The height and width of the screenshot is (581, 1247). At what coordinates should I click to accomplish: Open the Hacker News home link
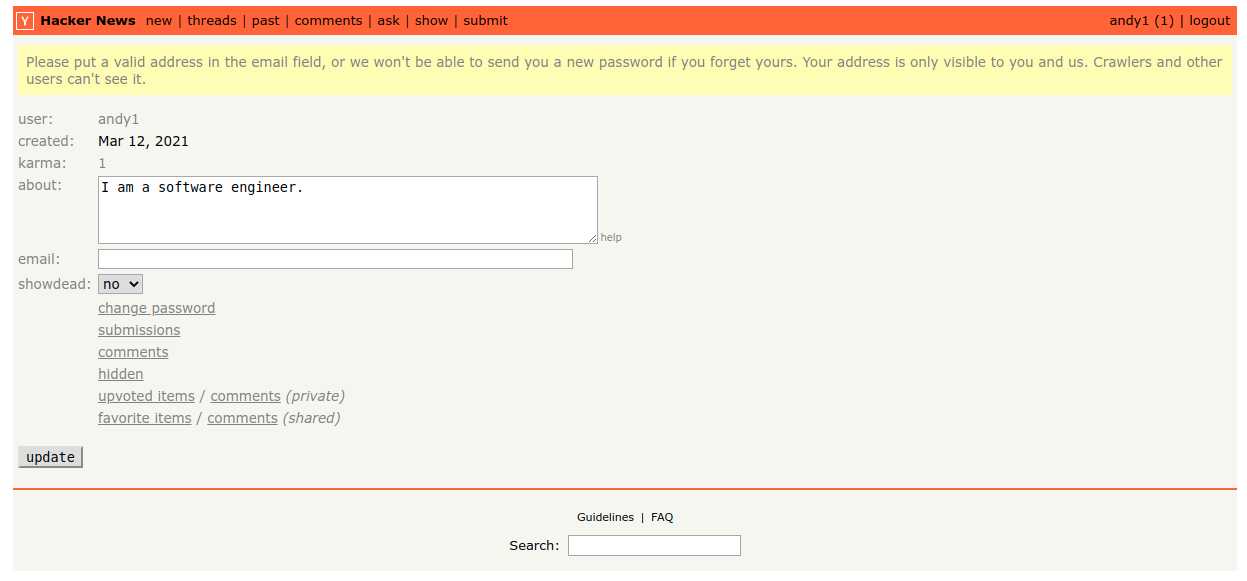tap(88, 20)
